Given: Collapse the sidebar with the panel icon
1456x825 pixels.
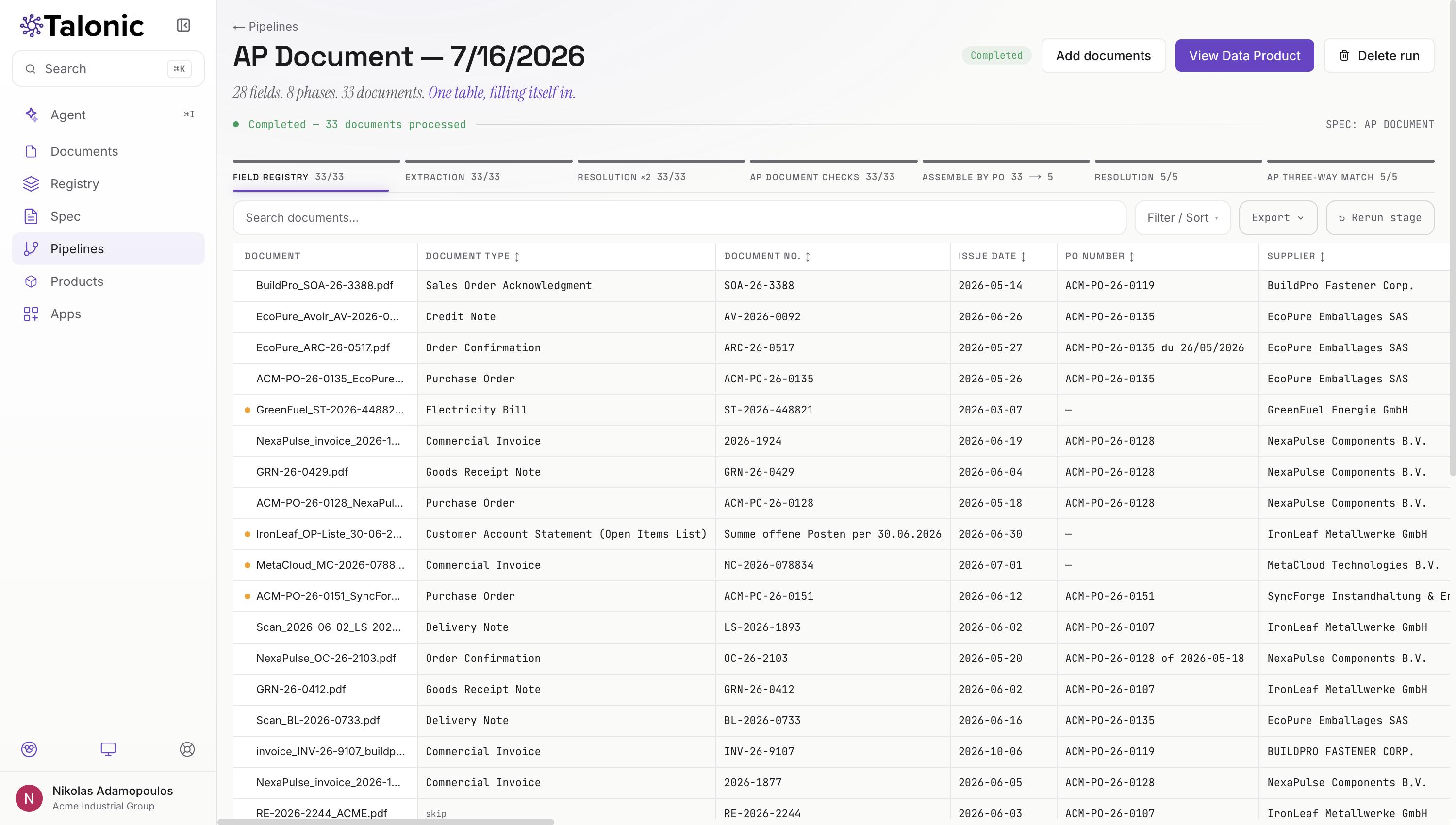Looking at the screenshot, I should [183, 26].
